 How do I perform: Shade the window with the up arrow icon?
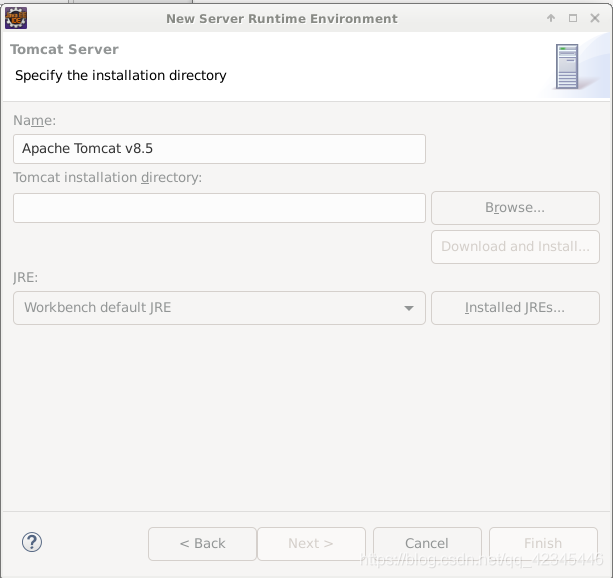point(551,18)
